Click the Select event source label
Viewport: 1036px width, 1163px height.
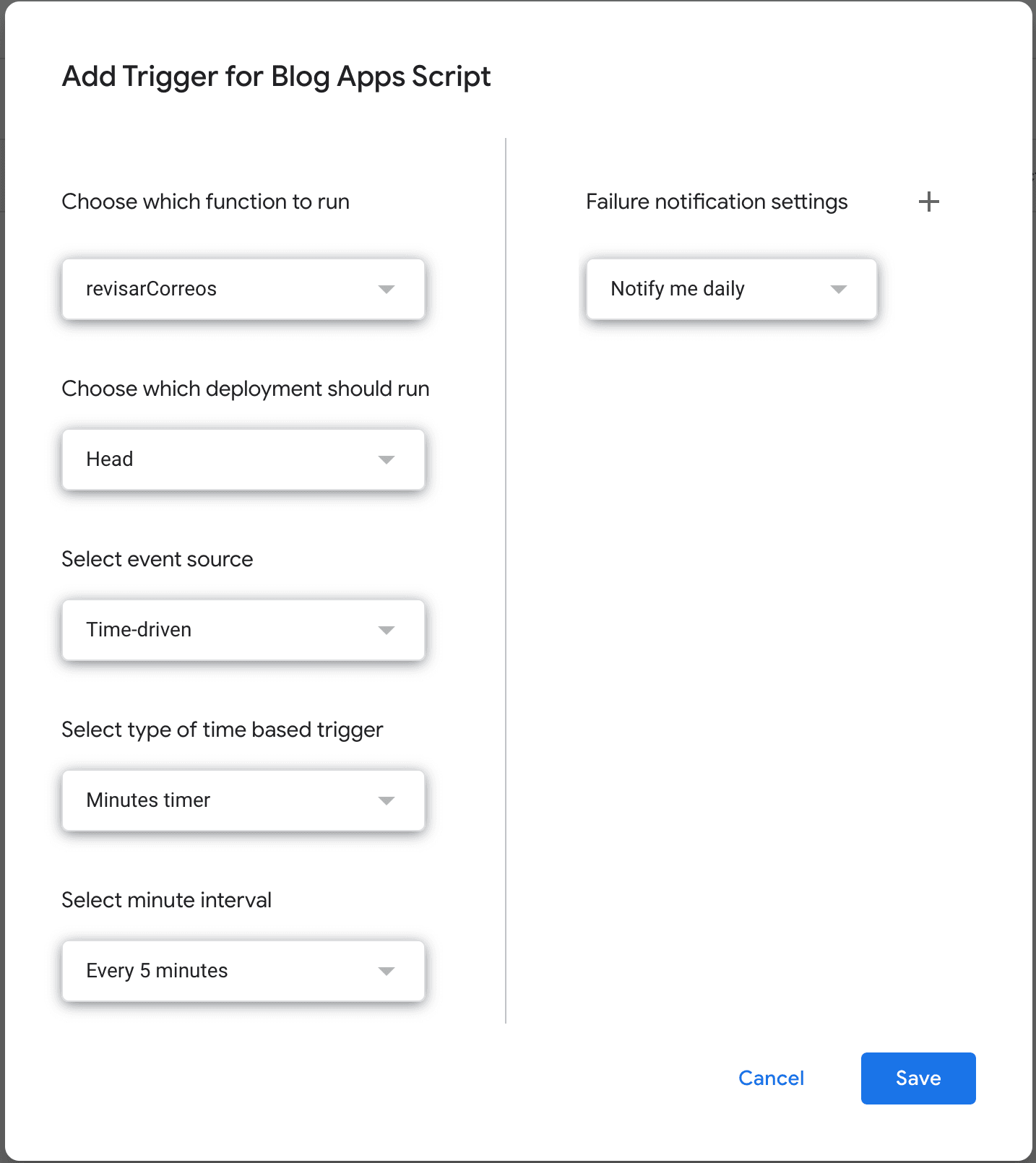[x=157, y=559]
